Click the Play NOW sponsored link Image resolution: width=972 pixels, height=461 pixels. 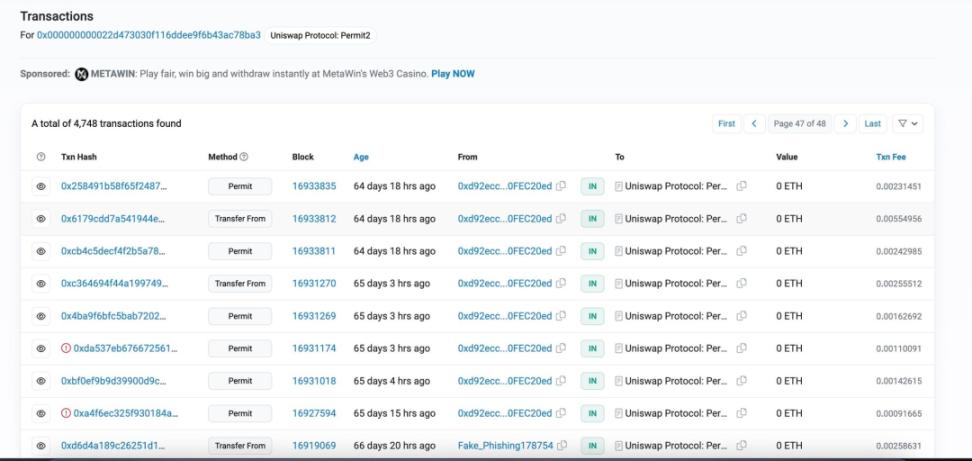(453, 74)
